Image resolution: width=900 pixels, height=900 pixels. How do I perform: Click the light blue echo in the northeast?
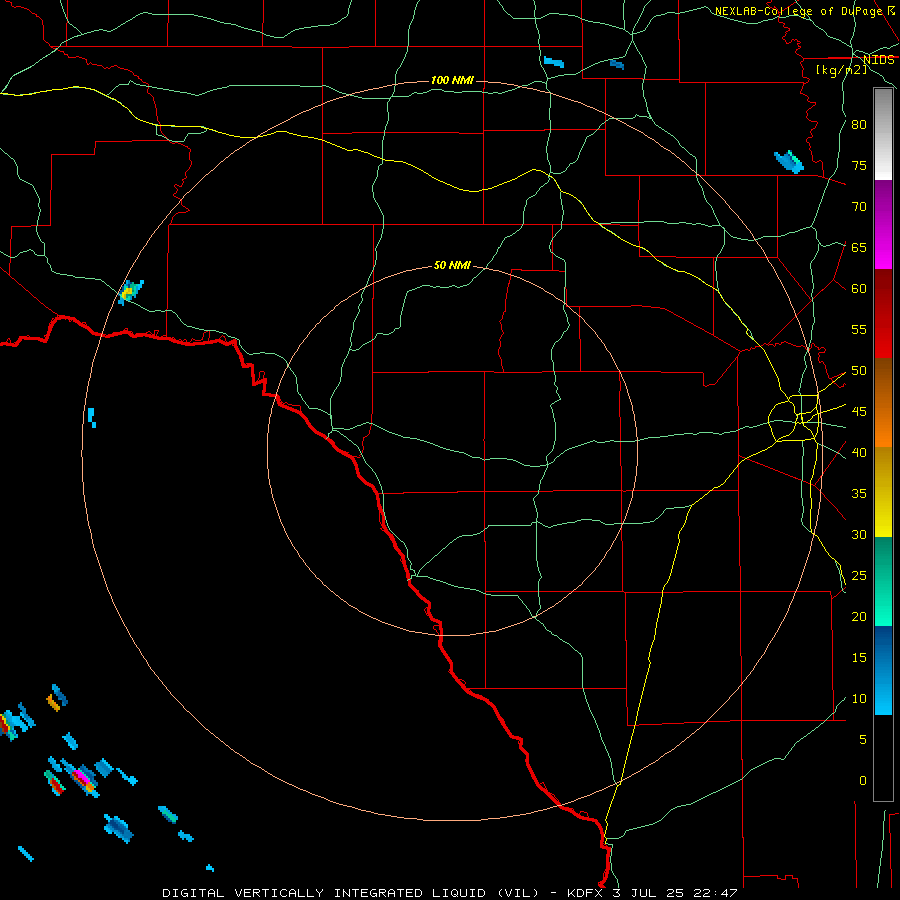789,161
